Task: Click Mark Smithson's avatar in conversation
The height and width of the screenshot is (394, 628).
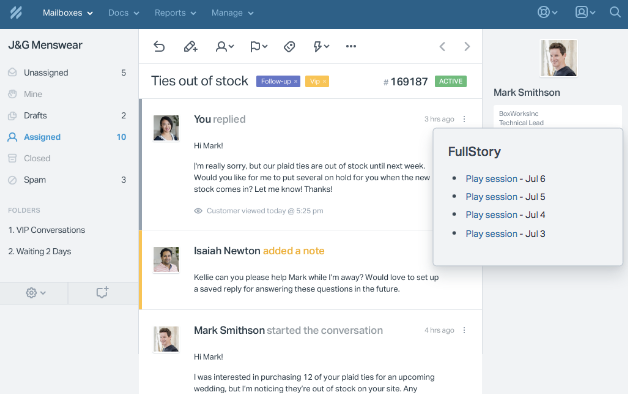Action: (x=166, y=339)
